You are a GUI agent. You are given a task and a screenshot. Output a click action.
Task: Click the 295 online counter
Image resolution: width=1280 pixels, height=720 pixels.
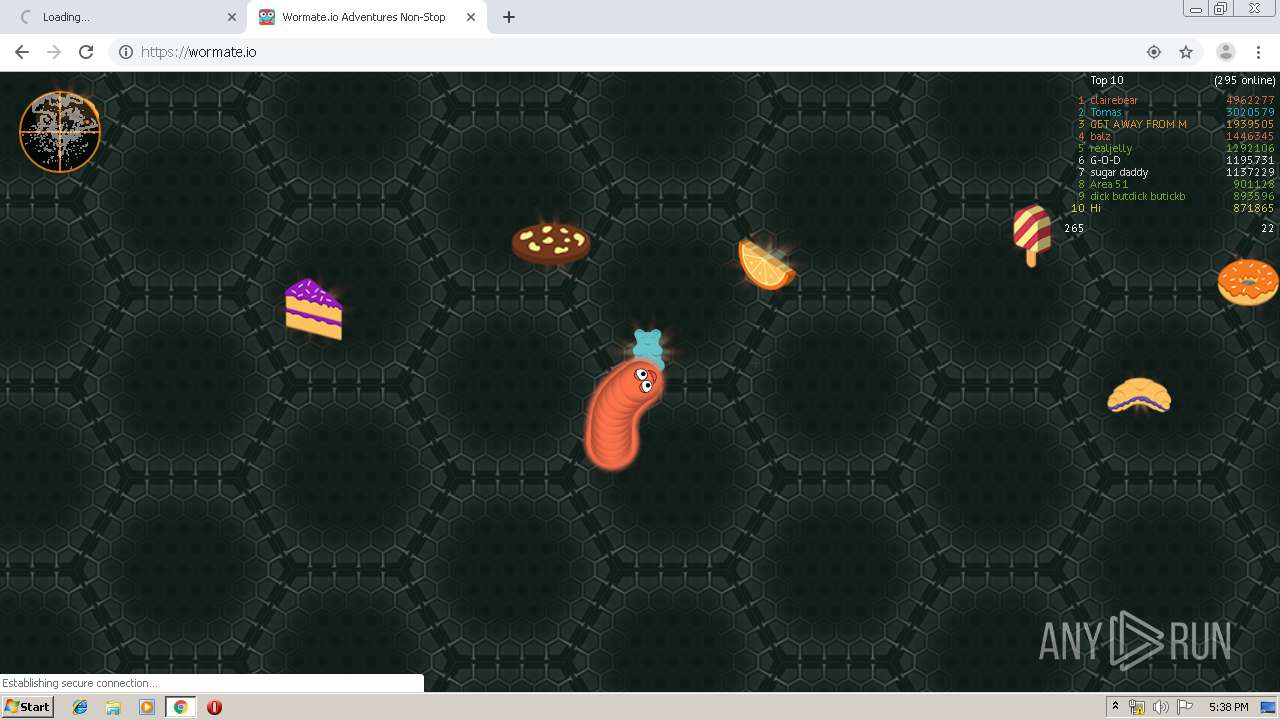click(x=1245, y=80)
